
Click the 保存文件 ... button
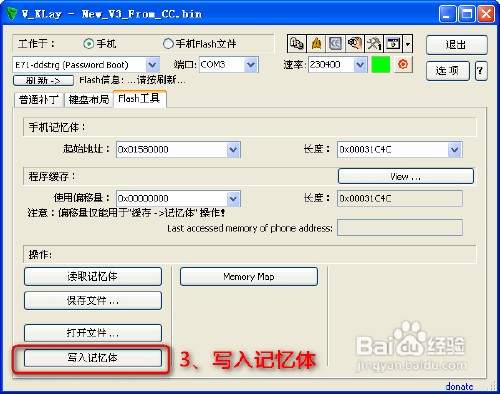(x=93, y=301)
